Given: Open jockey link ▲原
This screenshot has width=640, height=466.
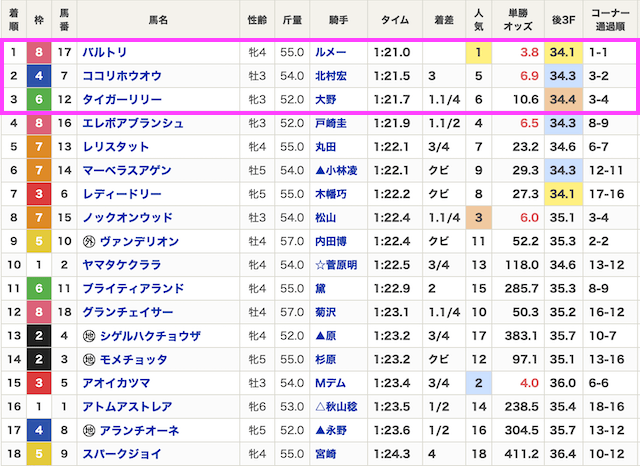Looking at the screenshot, I should [x=326, y=336].
